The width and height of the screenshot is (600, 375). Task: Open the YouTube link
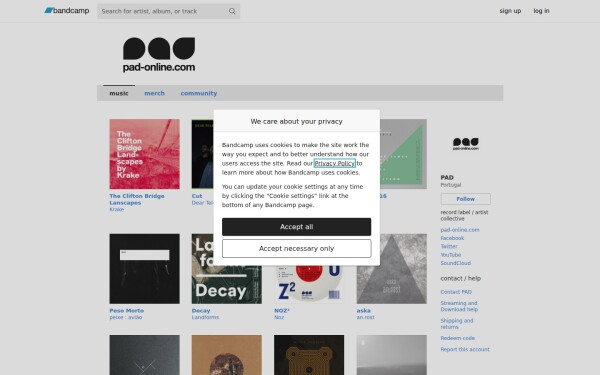click(450, 255)
